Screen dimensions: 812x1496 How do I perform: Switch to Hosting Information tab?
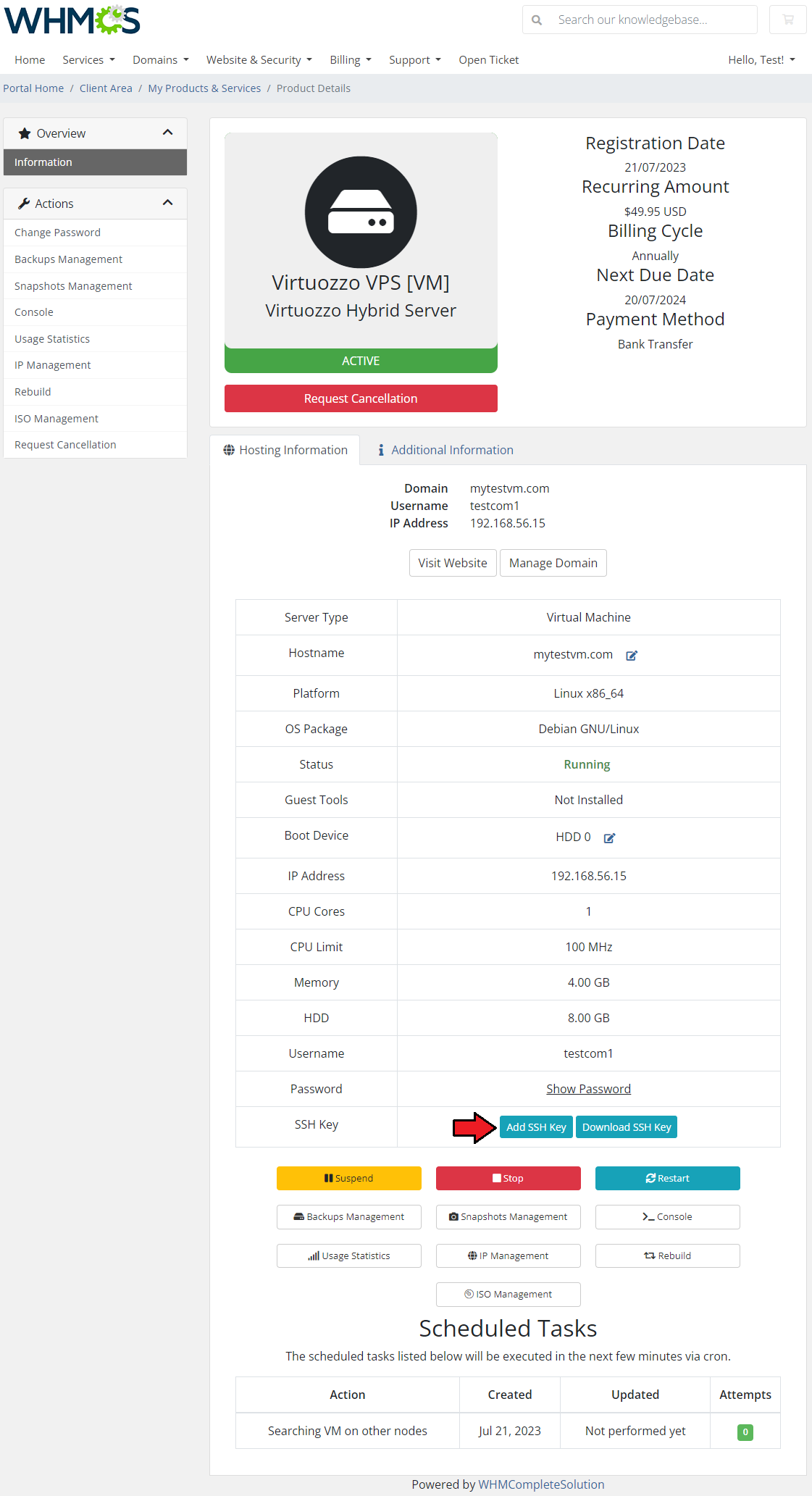click(285, 450)
